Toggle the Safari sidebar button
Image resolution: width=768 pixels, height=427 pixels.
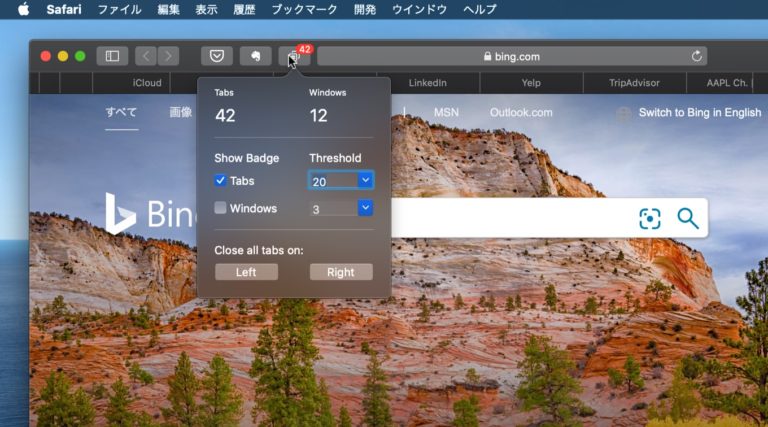[x=112, y=56]
